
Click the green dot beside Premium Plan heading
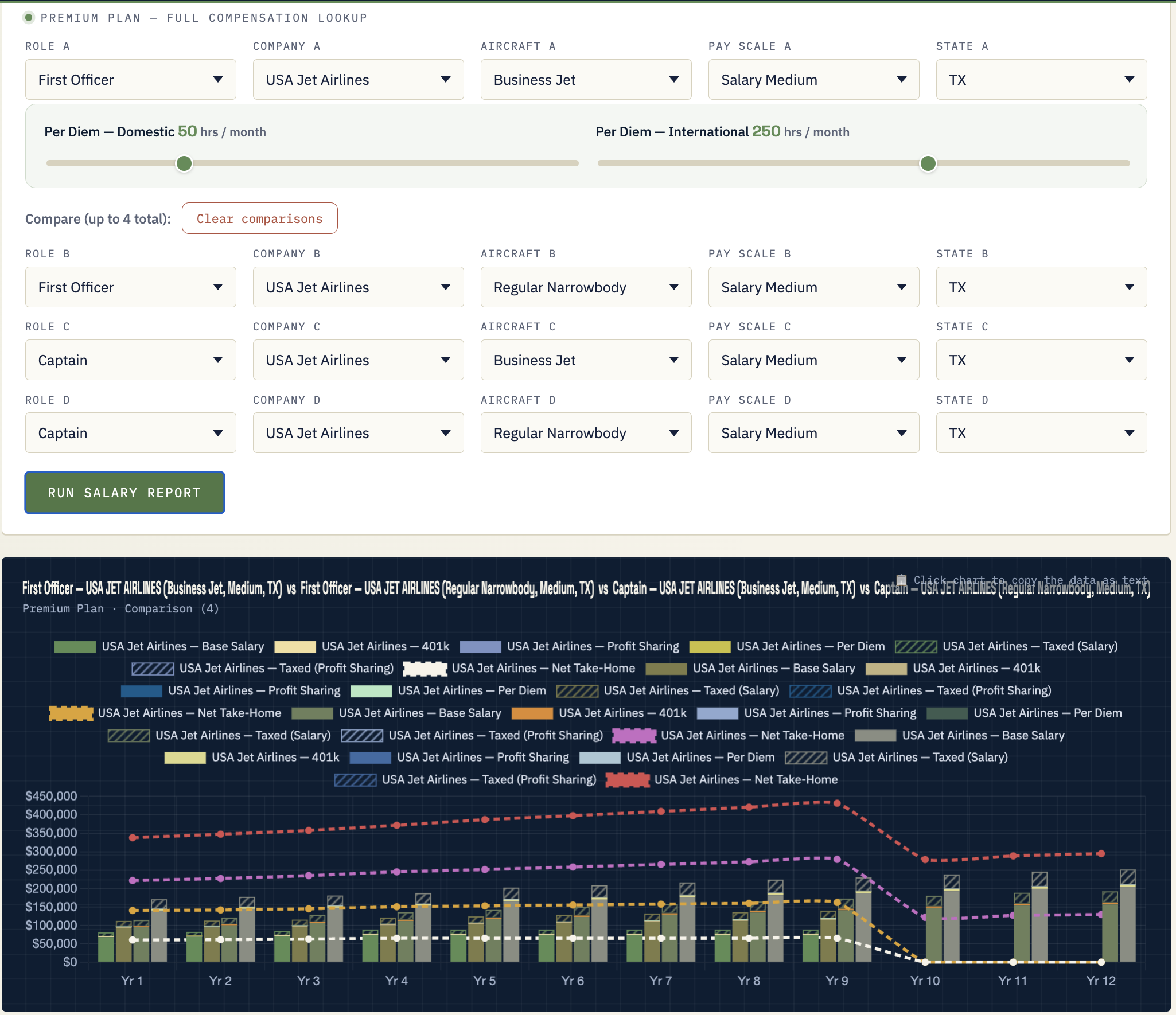[x=29, y=18]
